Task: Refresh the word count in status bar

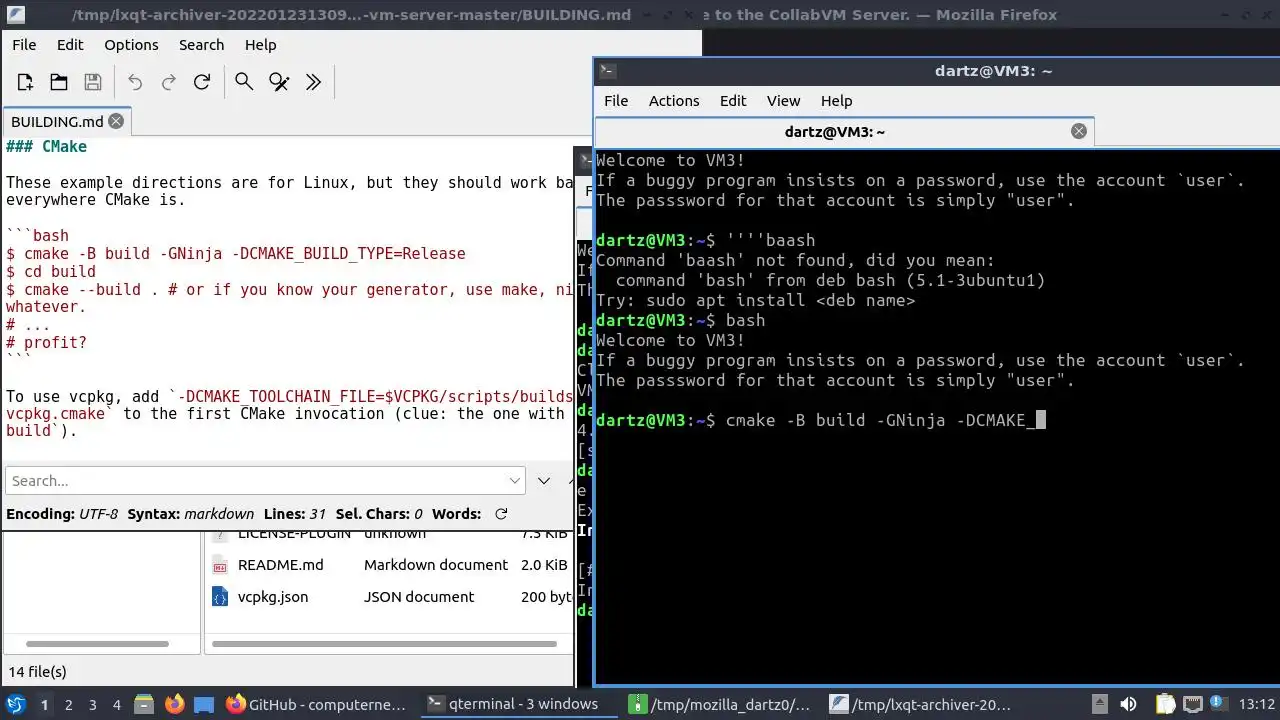Action: (501, 514)
